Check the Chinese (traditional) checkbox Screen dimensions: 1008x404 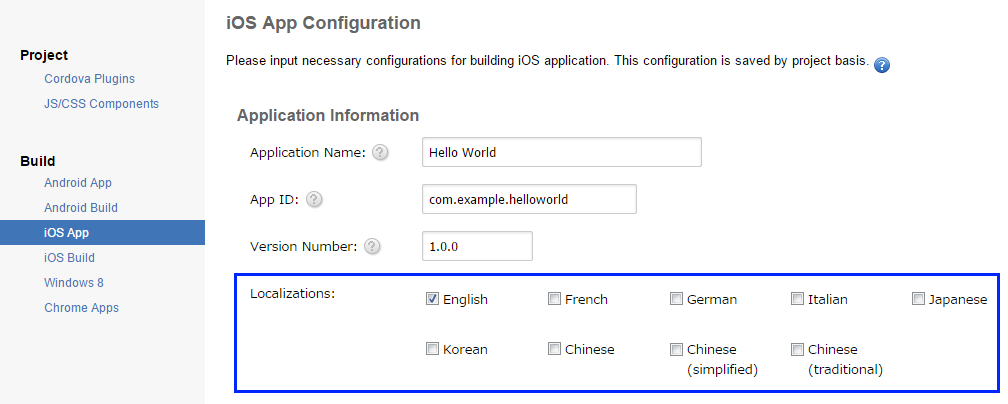797,349
